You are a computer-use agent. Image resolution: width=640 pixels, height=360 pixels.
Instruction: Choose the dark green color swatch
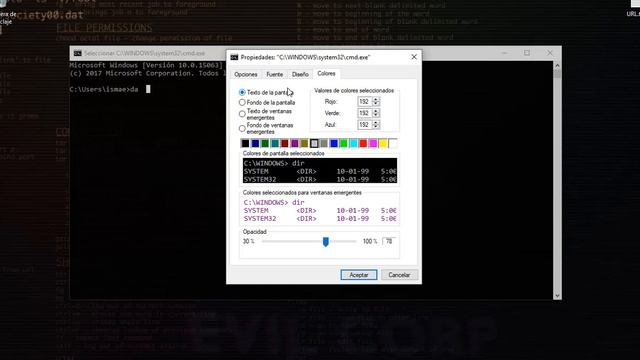pos(265,143)
